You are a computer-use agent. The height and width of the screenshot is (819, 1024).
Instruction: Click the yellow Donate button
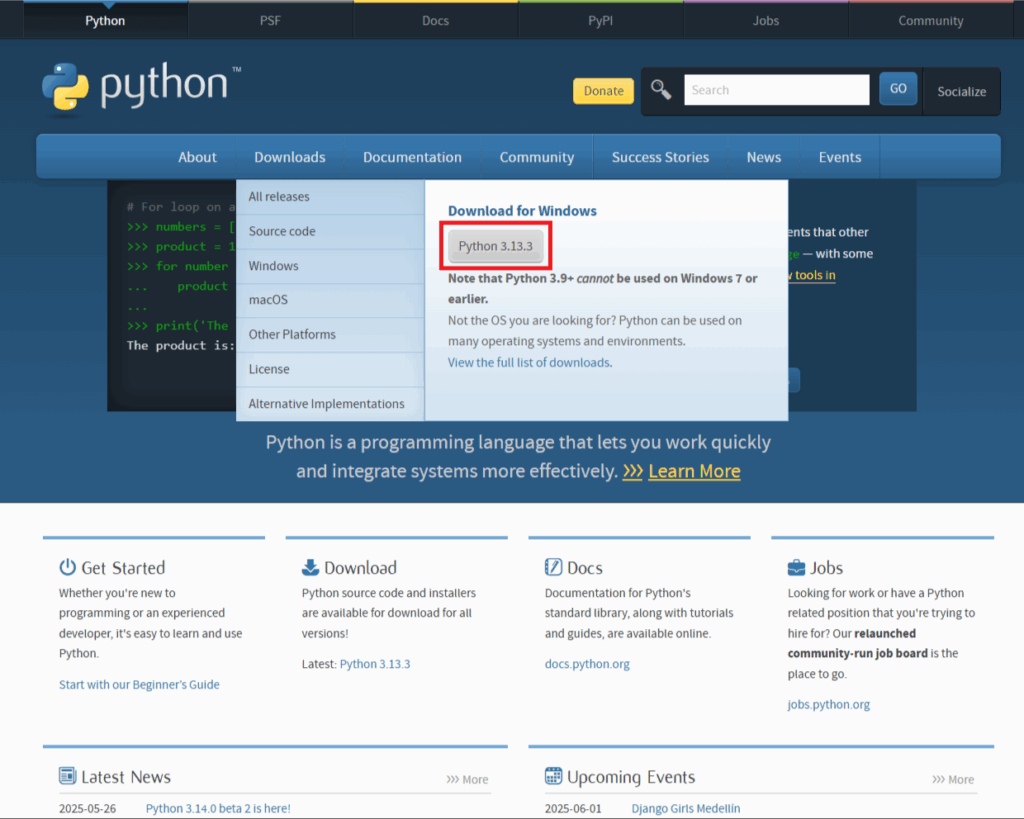click(603, 91)
